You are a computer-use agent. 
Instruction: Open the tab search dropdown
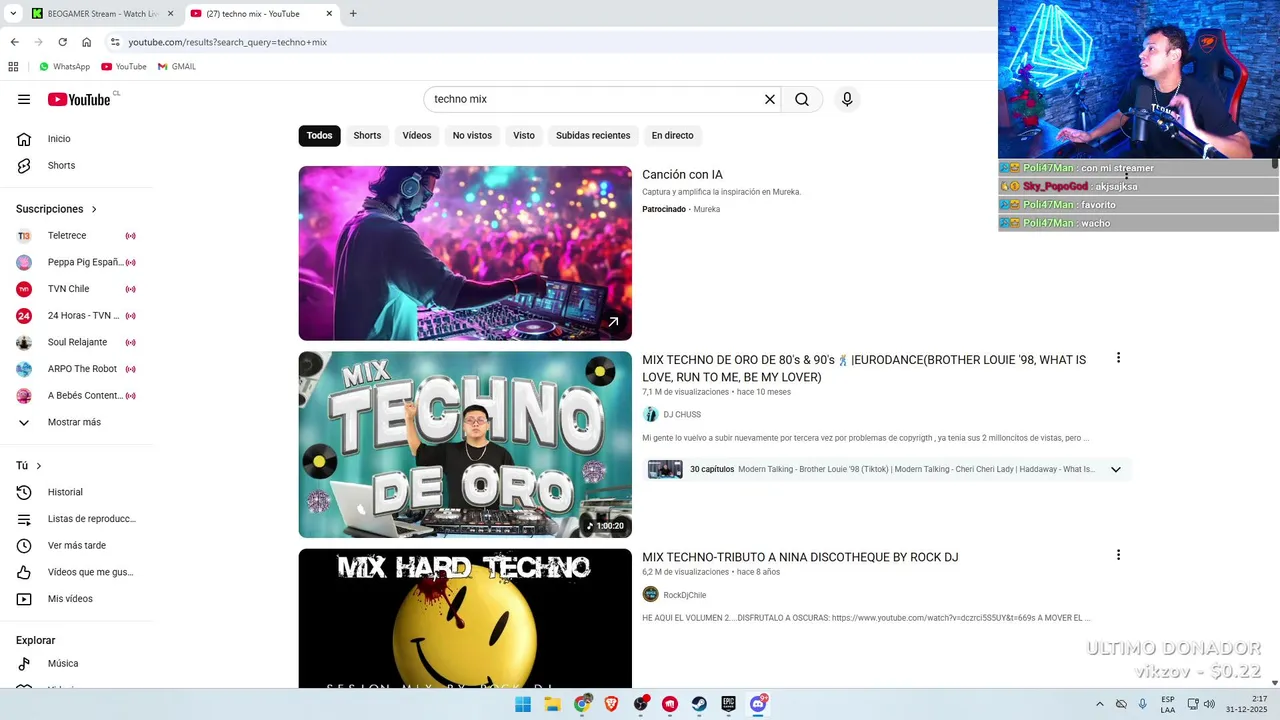(x=13, y=14)
